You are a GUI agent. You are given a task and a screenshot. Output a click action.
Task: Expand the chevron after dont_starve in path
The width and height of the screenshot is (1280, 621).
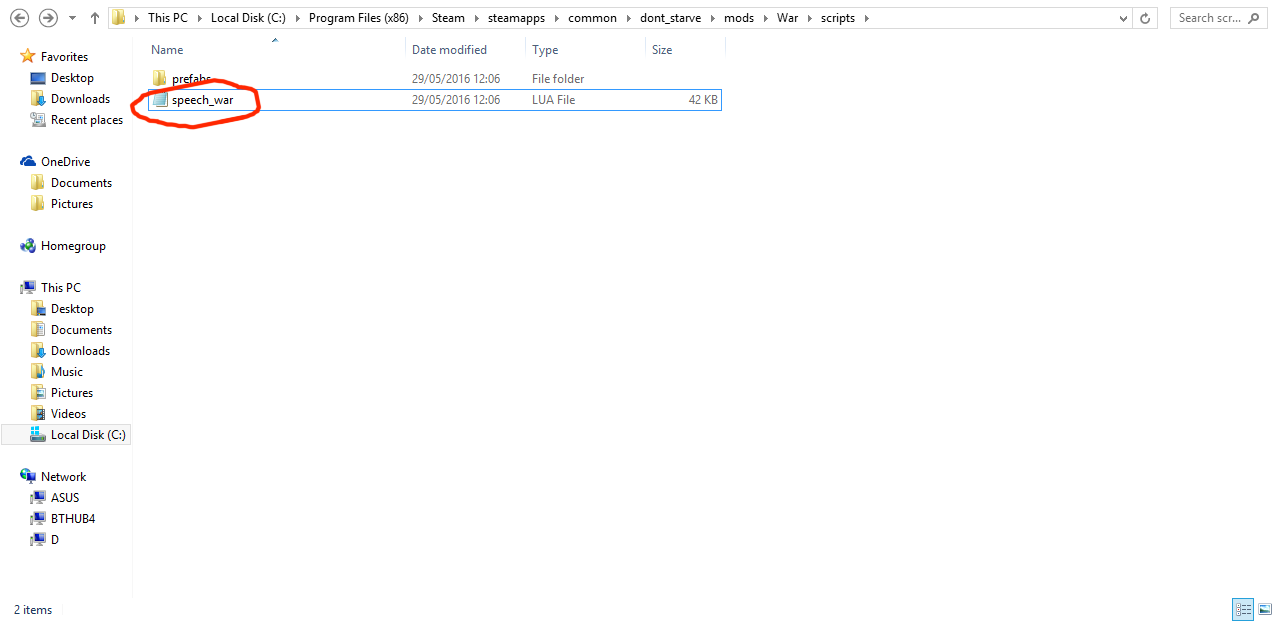712,18
